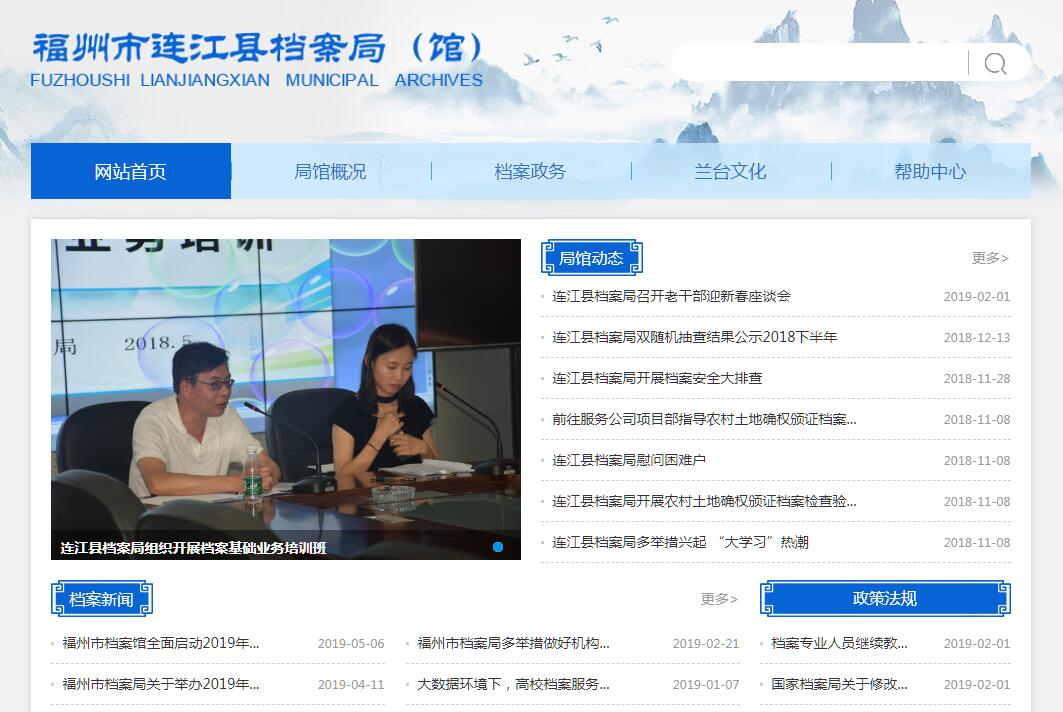The image size is (1063, 712).
Task: Click the search input field
Action: (x=820, y=63)
